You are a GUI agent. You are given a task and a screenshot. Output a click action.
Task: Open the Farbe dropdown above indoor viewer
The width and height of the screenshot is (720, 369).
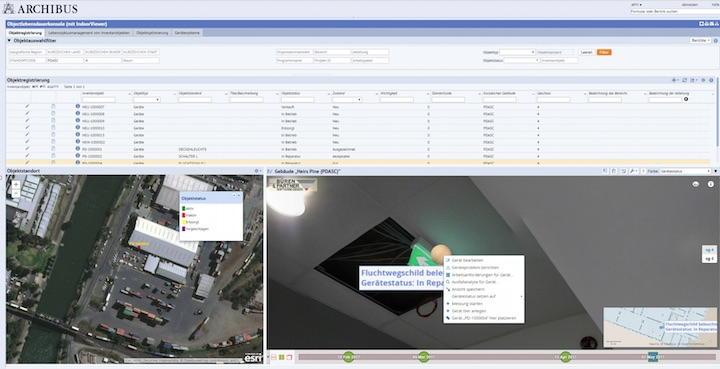(685, 171)
